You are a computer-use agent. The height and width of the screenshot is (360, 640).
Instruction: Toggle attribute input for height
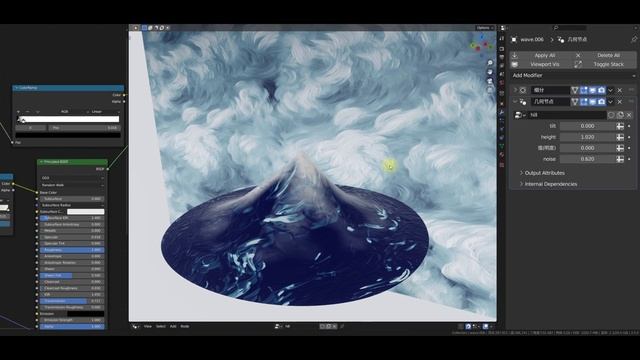pyautogui.click(x=620, y=137)
